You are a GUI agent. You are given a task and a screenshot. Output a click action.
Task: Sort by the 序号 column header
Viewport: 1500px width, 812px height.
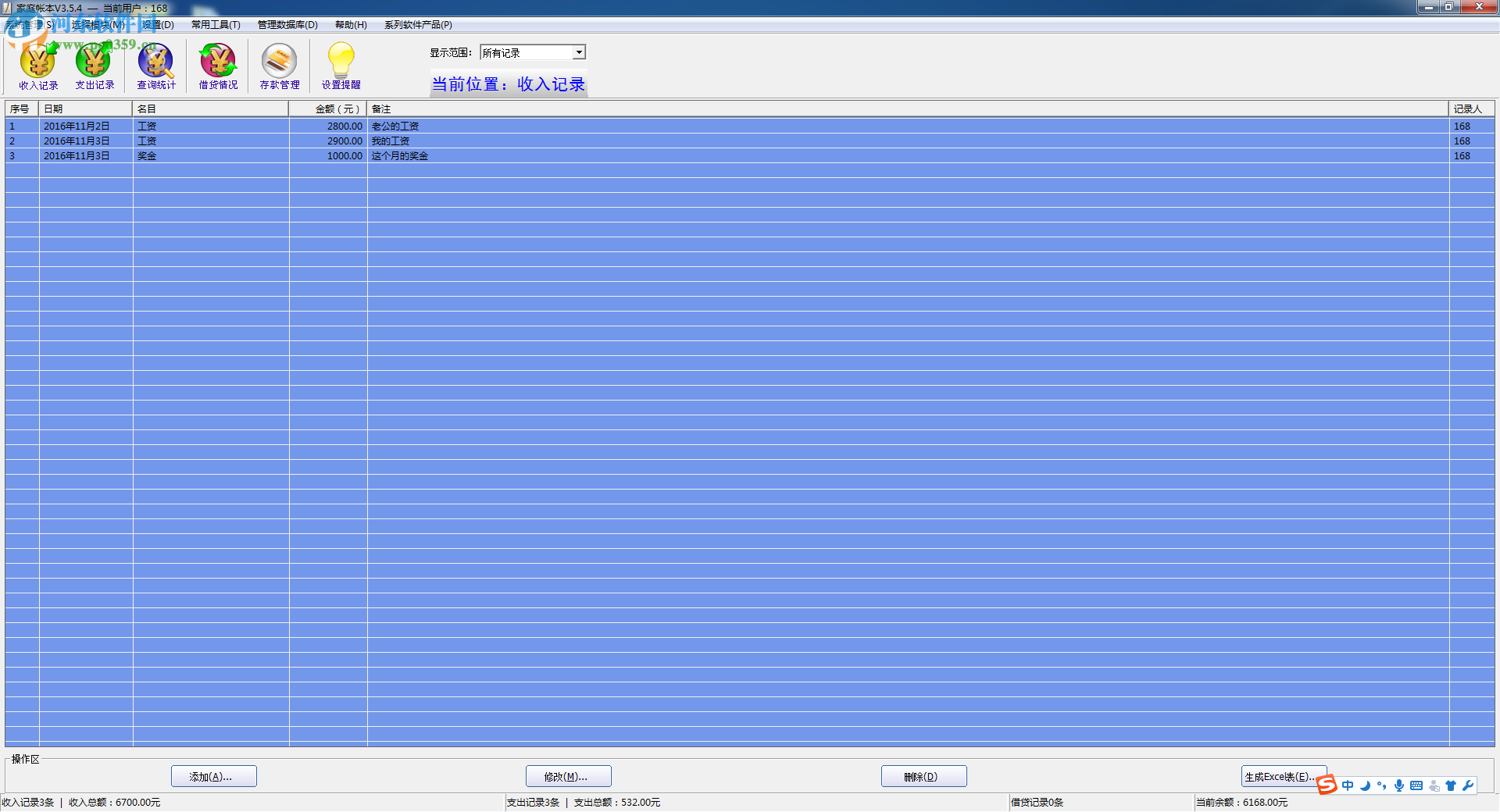pos(22,109)
